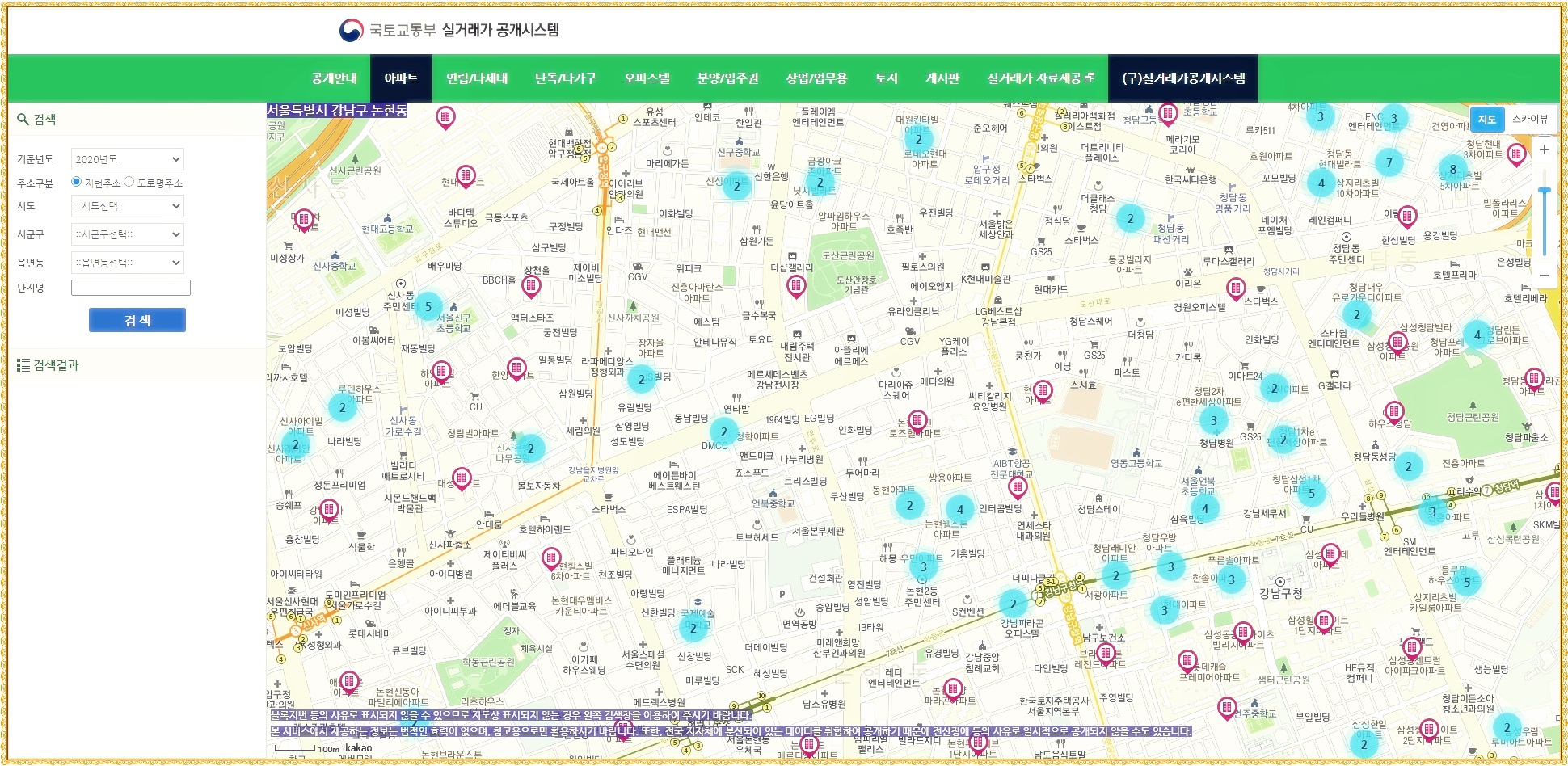
Task: Zoom in with the map plus button
Action: (1544, 149)
